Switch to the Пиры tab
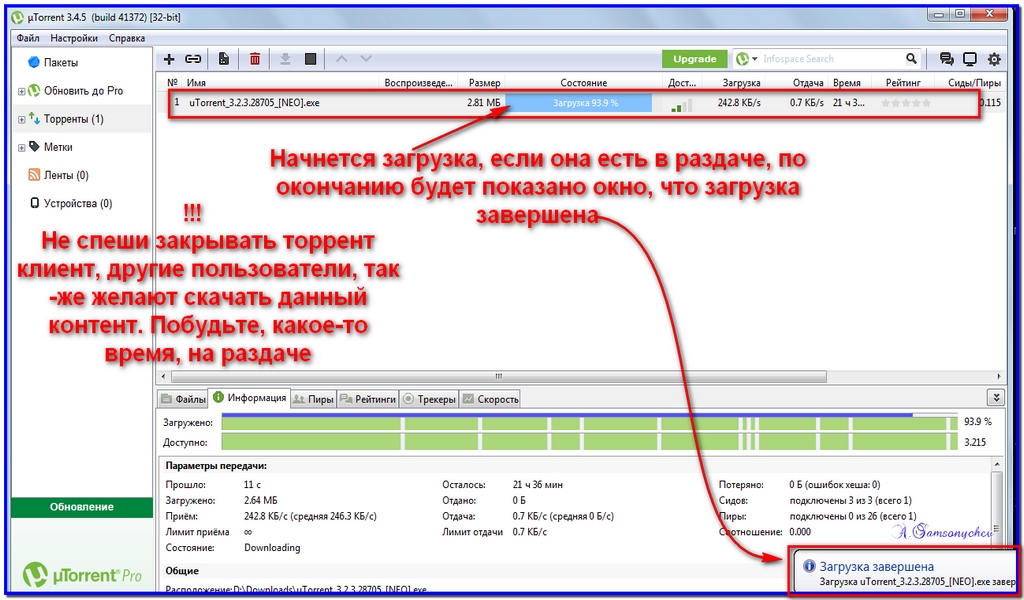The width and height of the screenshot is (1024, 600). 313,399
